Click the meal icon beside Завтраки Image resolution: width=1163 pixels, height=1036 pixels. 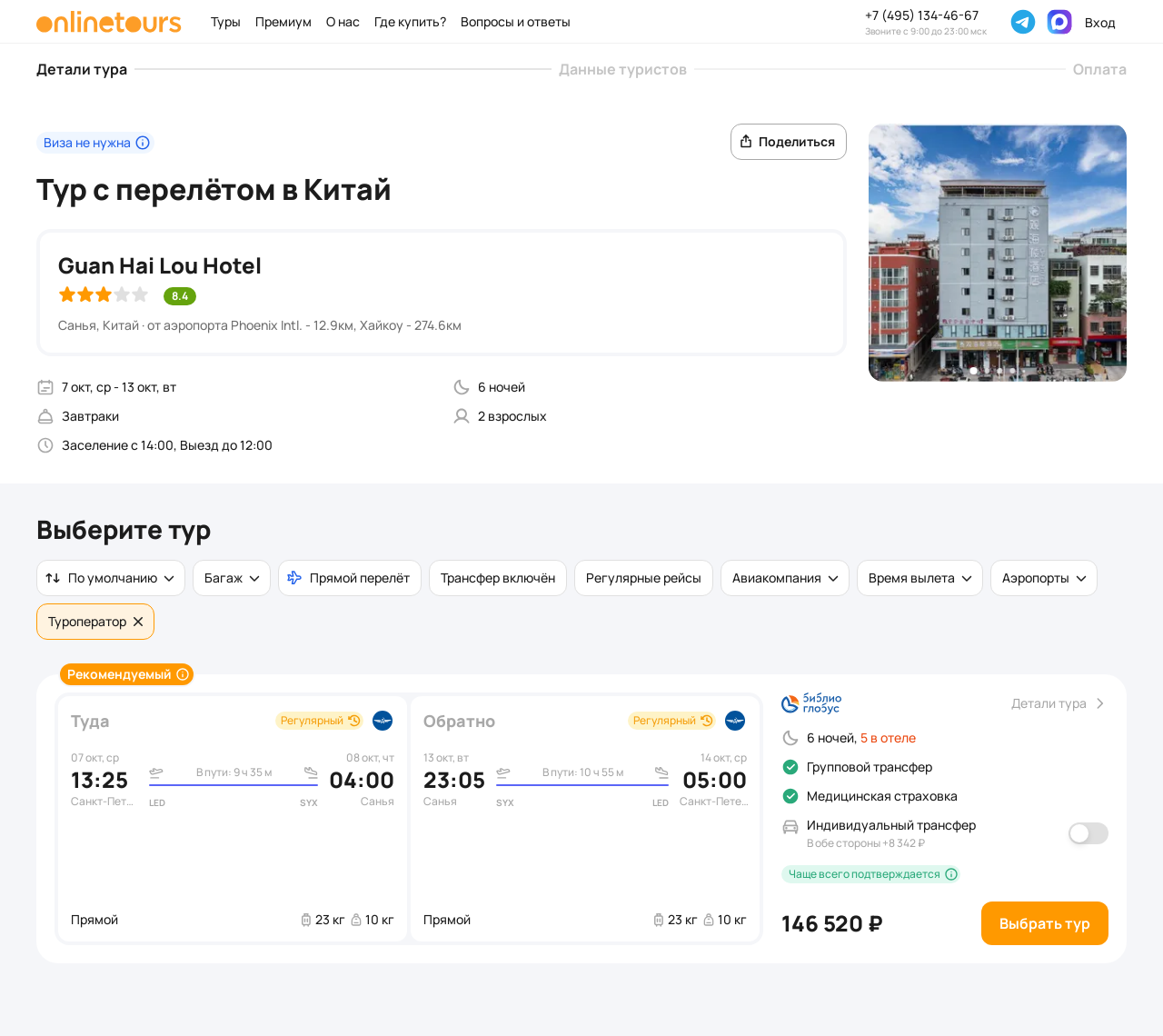(45, 416)
